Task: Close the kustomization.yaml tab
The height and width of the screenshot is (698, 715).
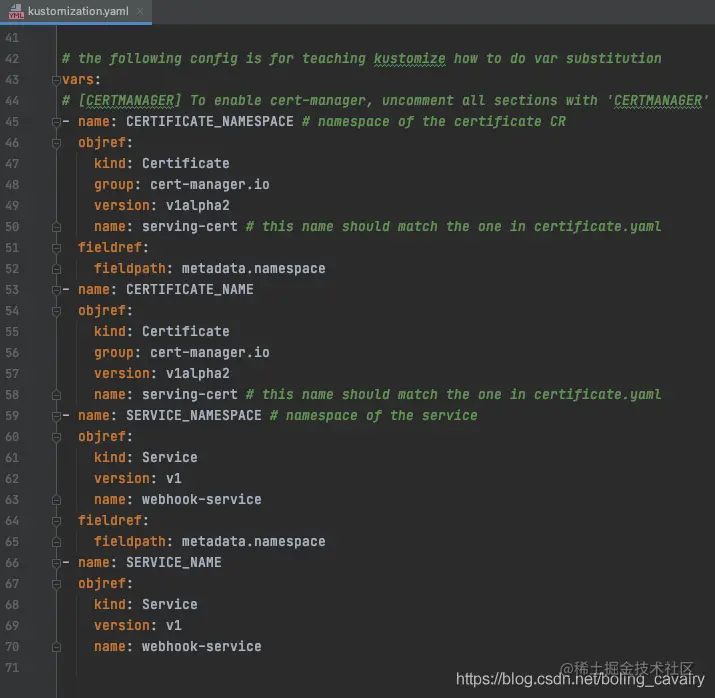Action: [x=140, y=11]
